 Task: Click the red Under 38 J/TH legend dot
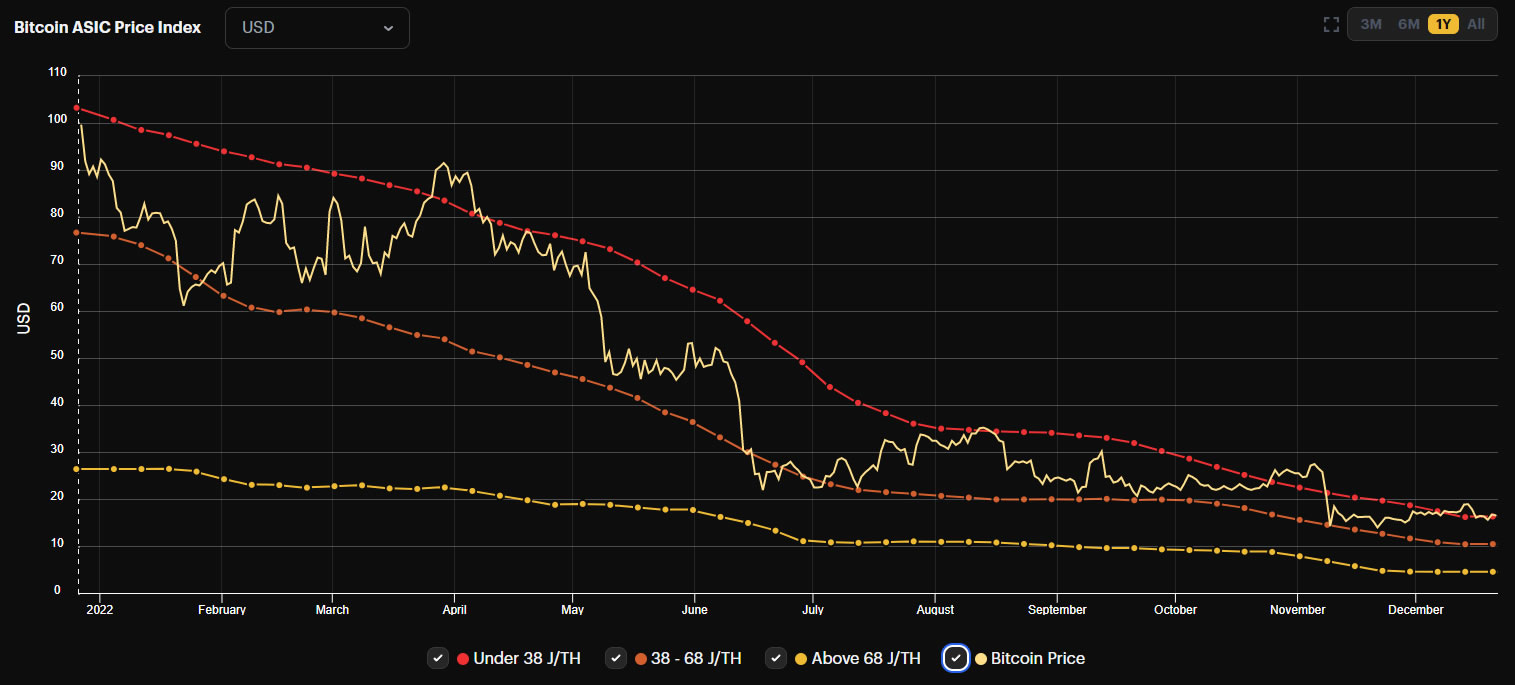point(463,658)
